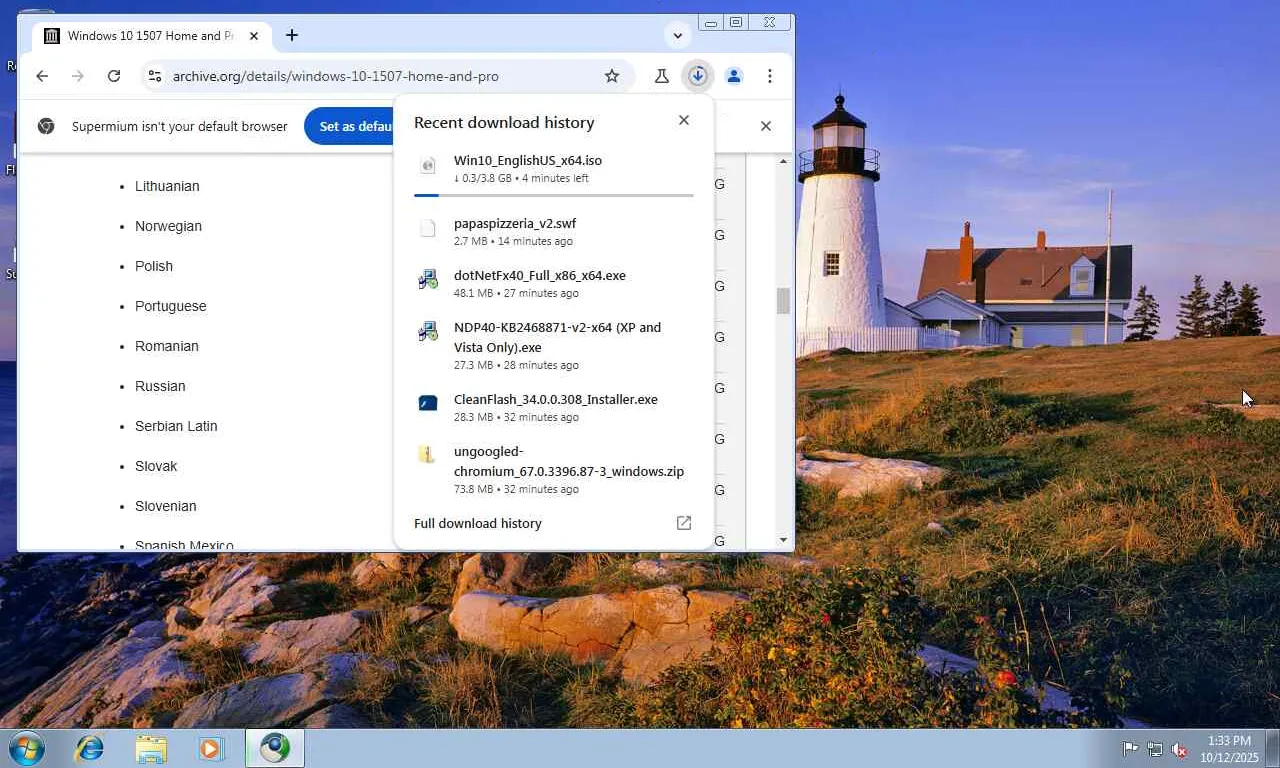
Task: Click the ISO download progress bar
Action: coord(554,195)
